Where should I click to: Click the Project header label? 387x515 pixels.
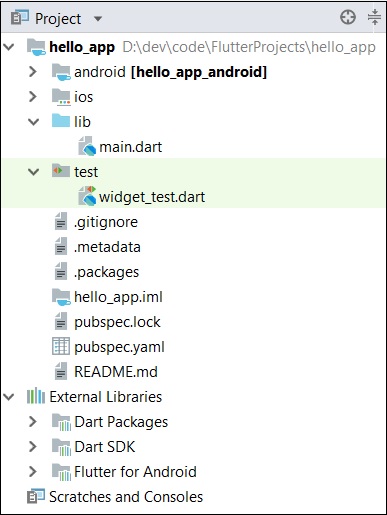[x=58, y=19]
